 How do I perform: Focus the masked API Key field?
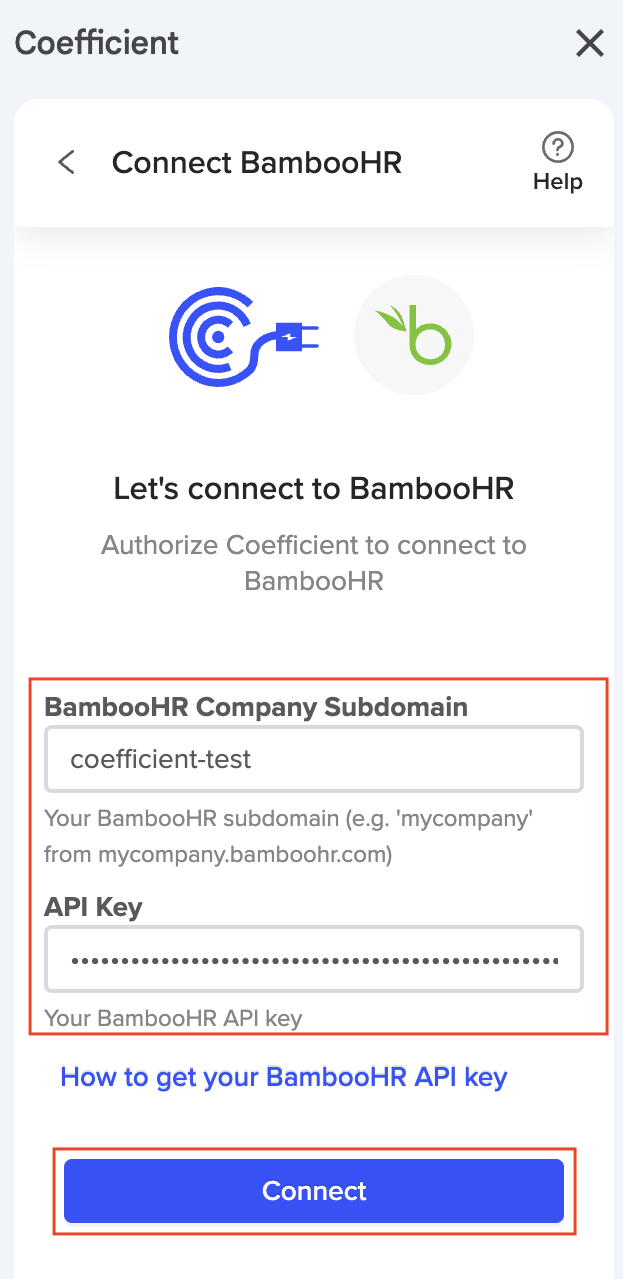click(x=314, y=959)
